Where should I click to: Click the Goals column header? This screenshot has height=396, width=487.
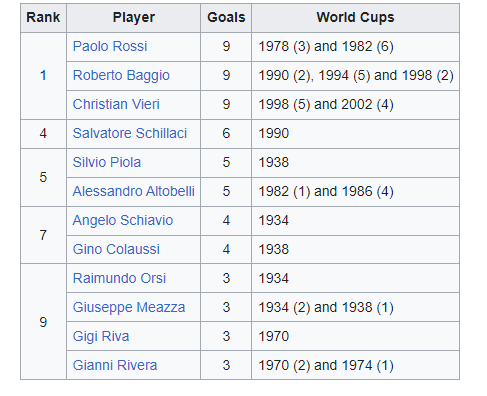pos(226,18)
